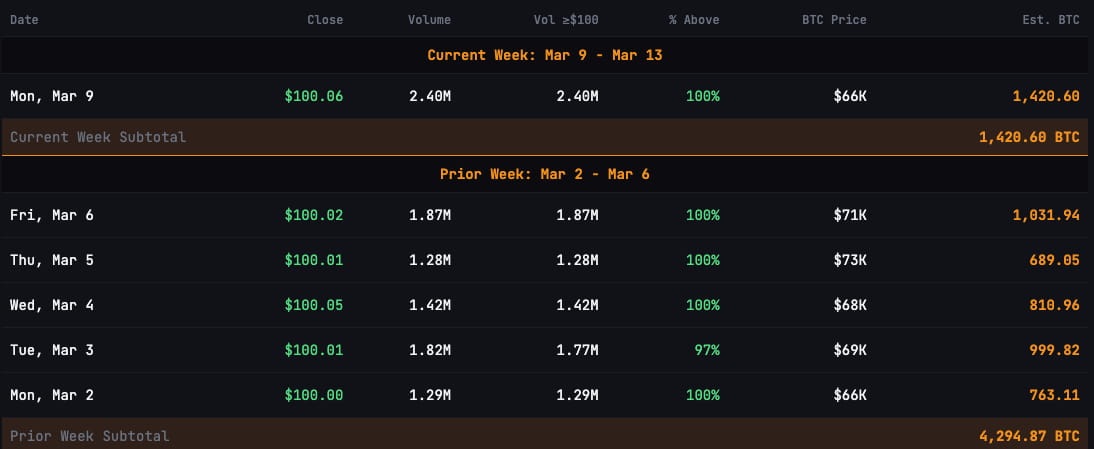
Task: Click the Mon, Mar 2 row date
Action: pyautogui.click(x=51, y=395)
